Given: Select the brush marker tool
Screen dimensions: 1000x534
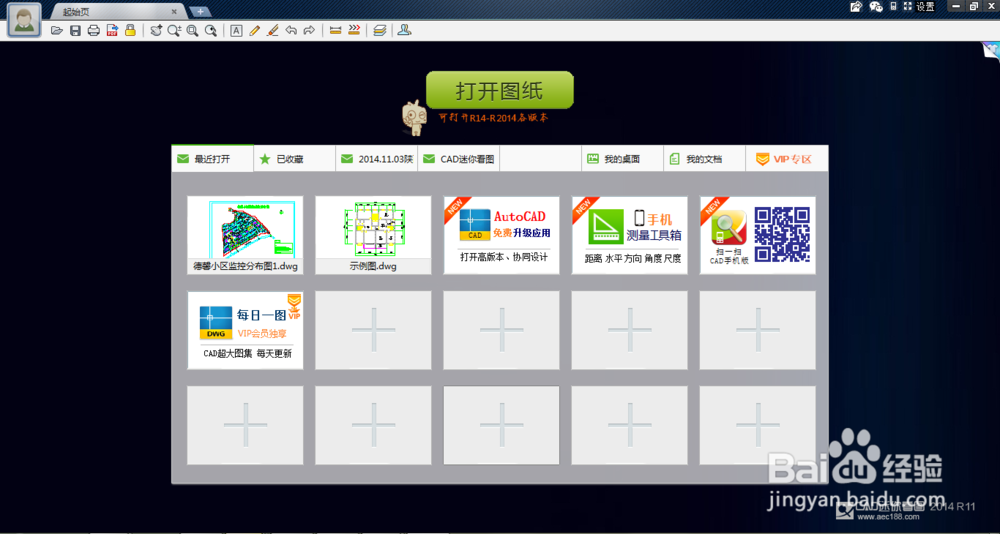Looking at the screenshot, I should [x=272, y=30].
